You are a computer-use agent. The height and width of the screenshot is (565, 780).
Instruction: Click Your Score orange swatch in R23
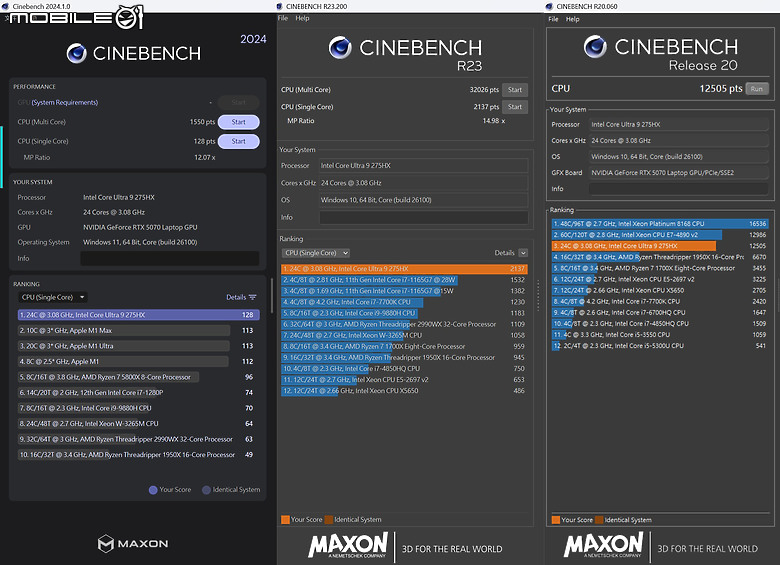pos(286,520)
